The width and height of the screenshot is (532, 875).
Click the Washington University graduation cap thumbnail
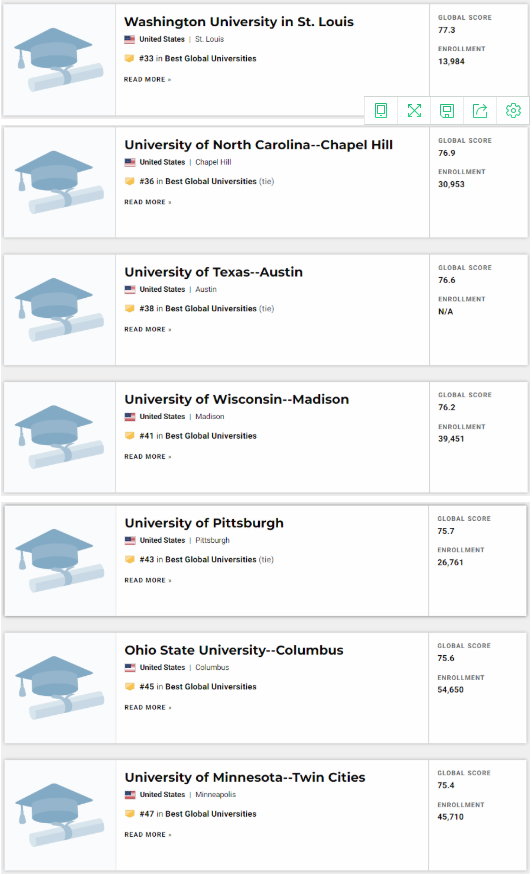pos(59,60)
